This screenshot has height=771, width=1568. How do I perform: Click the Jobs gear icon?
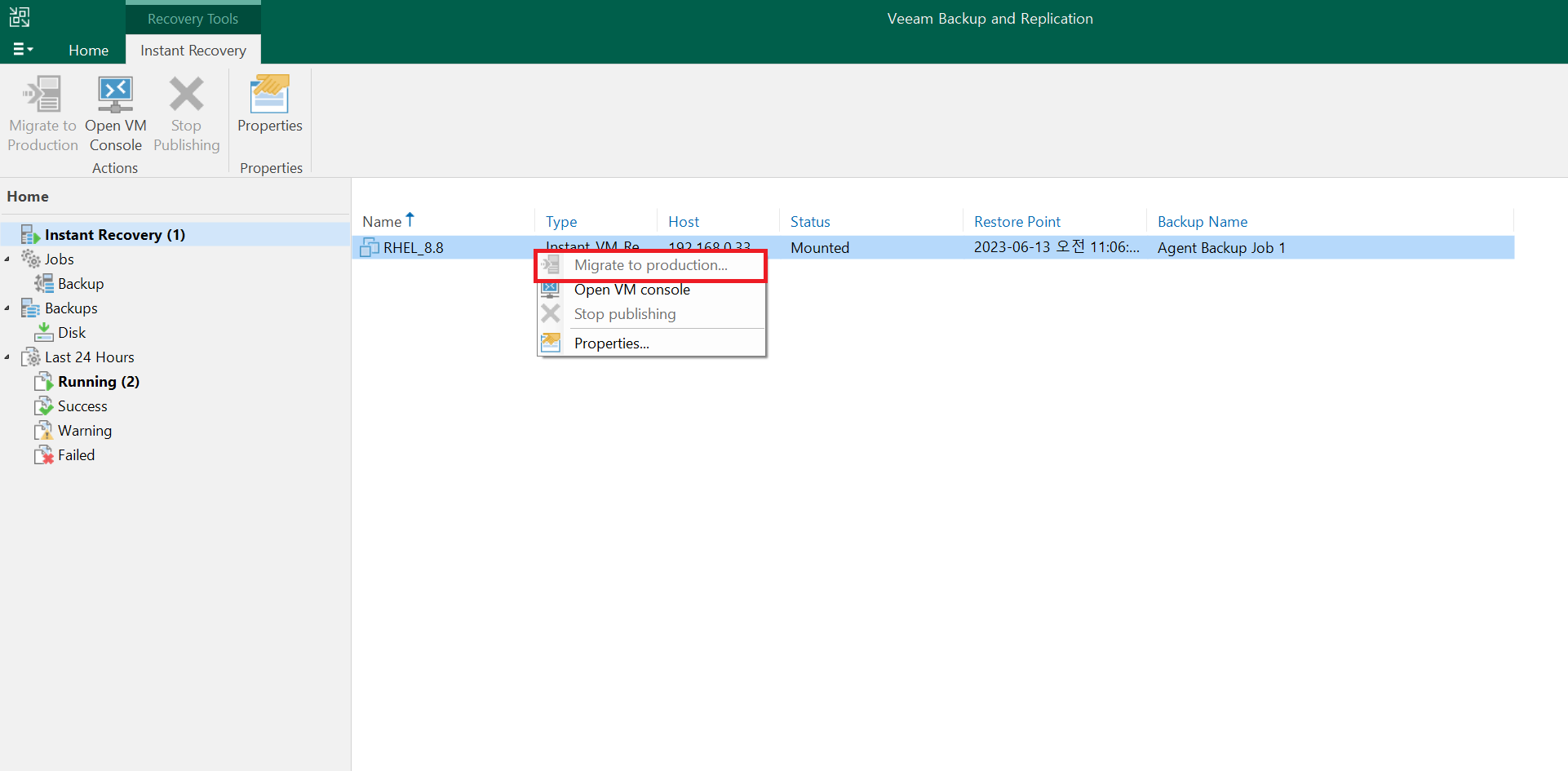click(x=31, y=259)
